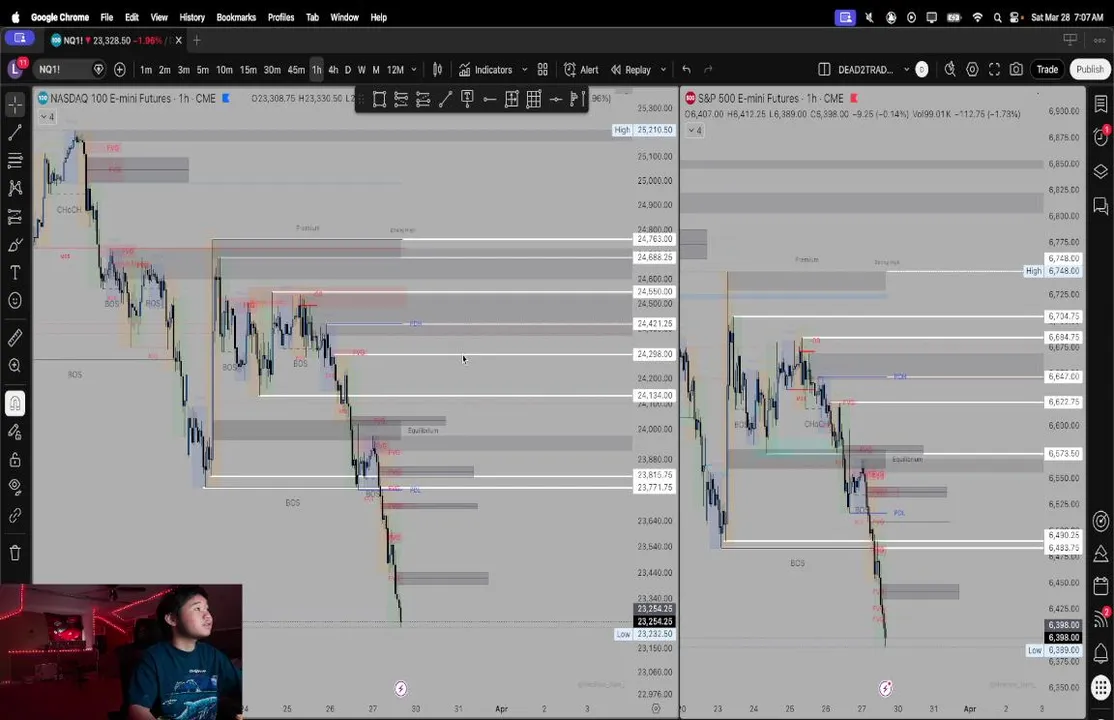Open the forecasting and position tools

15,217
